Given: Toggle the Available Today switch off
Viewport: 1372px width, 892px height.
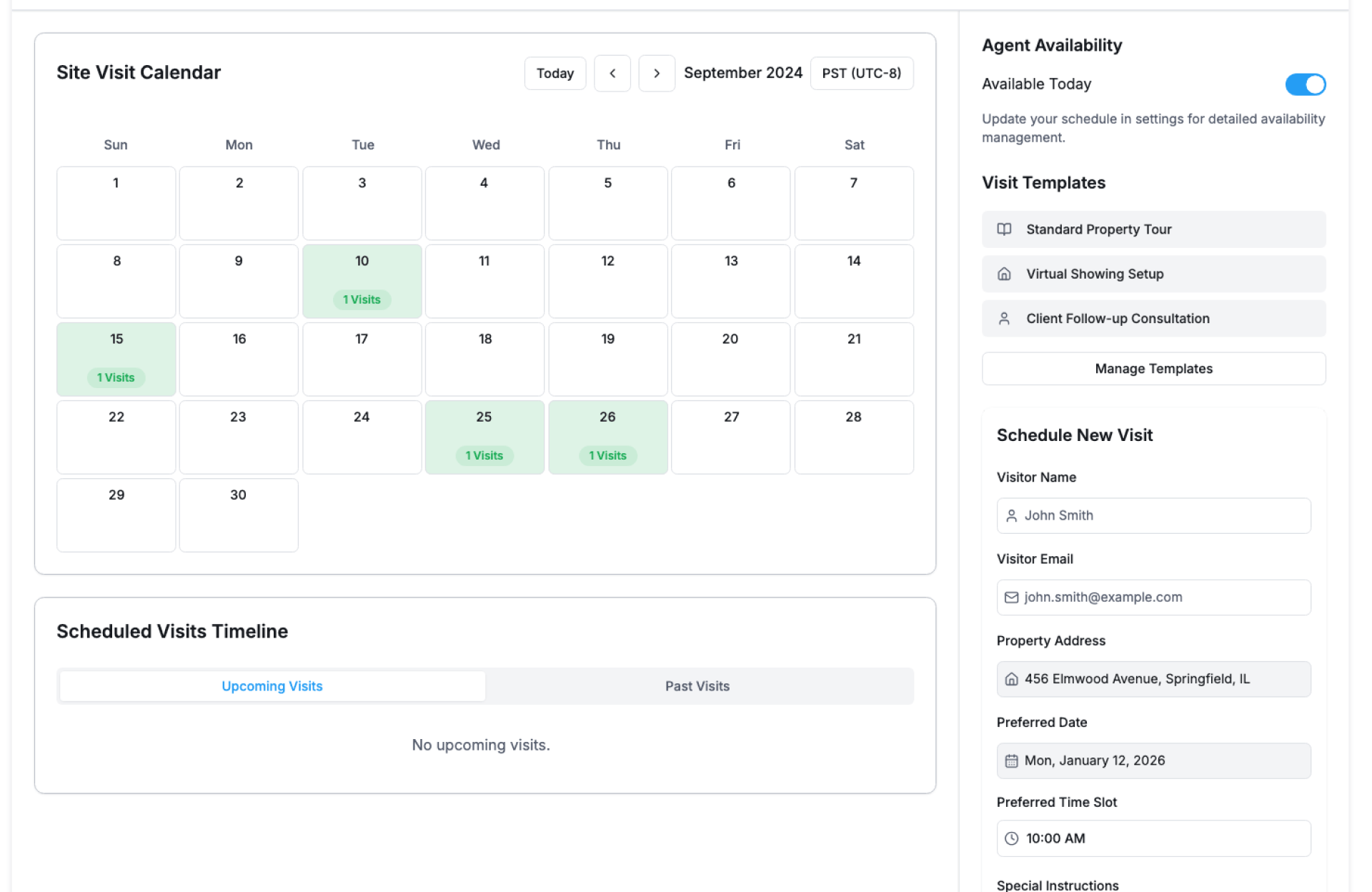Looking at the screenshot, I should click(x=1305, y=84).
